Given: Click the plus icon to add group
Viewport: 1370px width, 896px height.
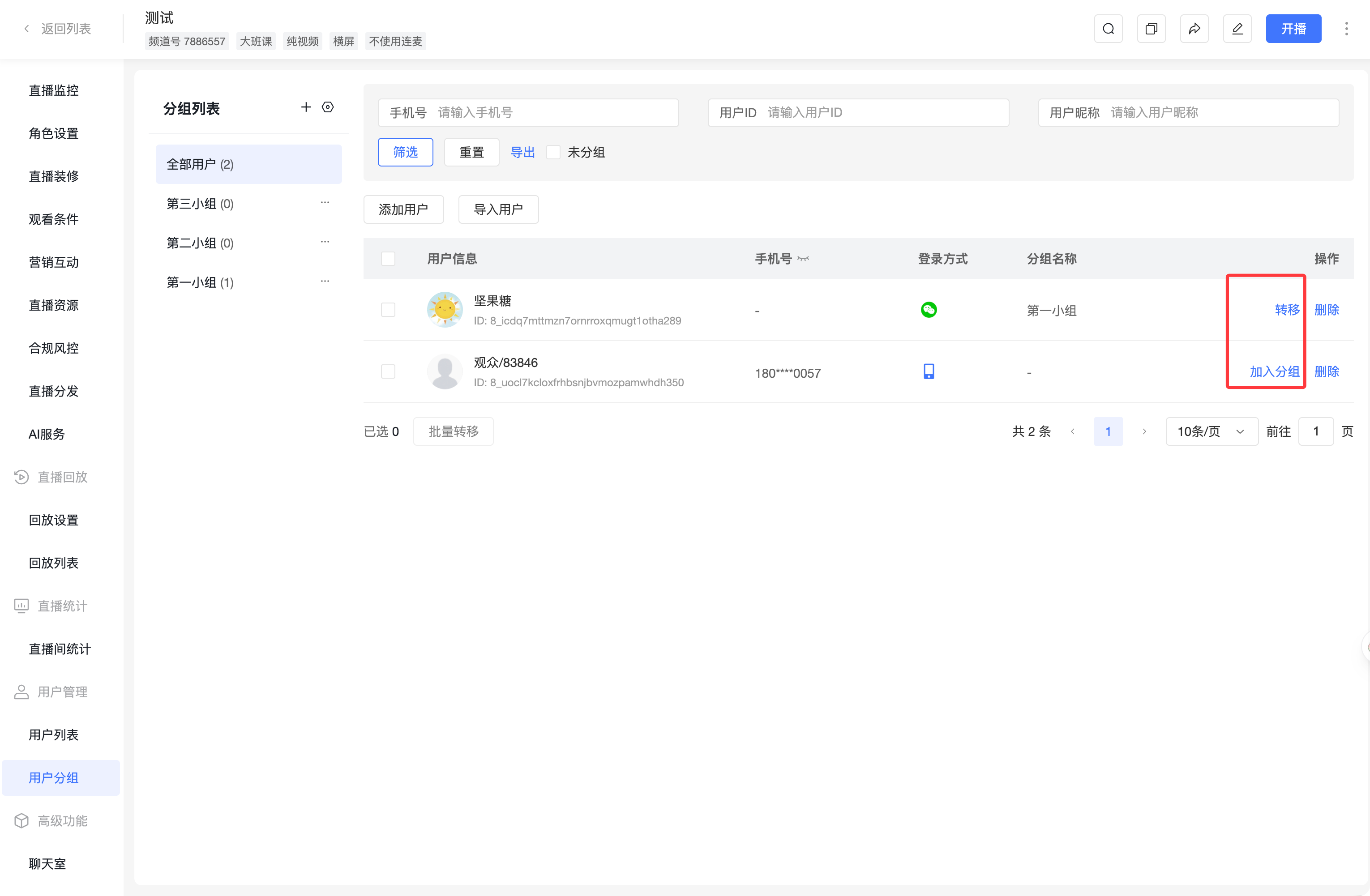Looking at the screenshot, I should click(x=306, y=107).
